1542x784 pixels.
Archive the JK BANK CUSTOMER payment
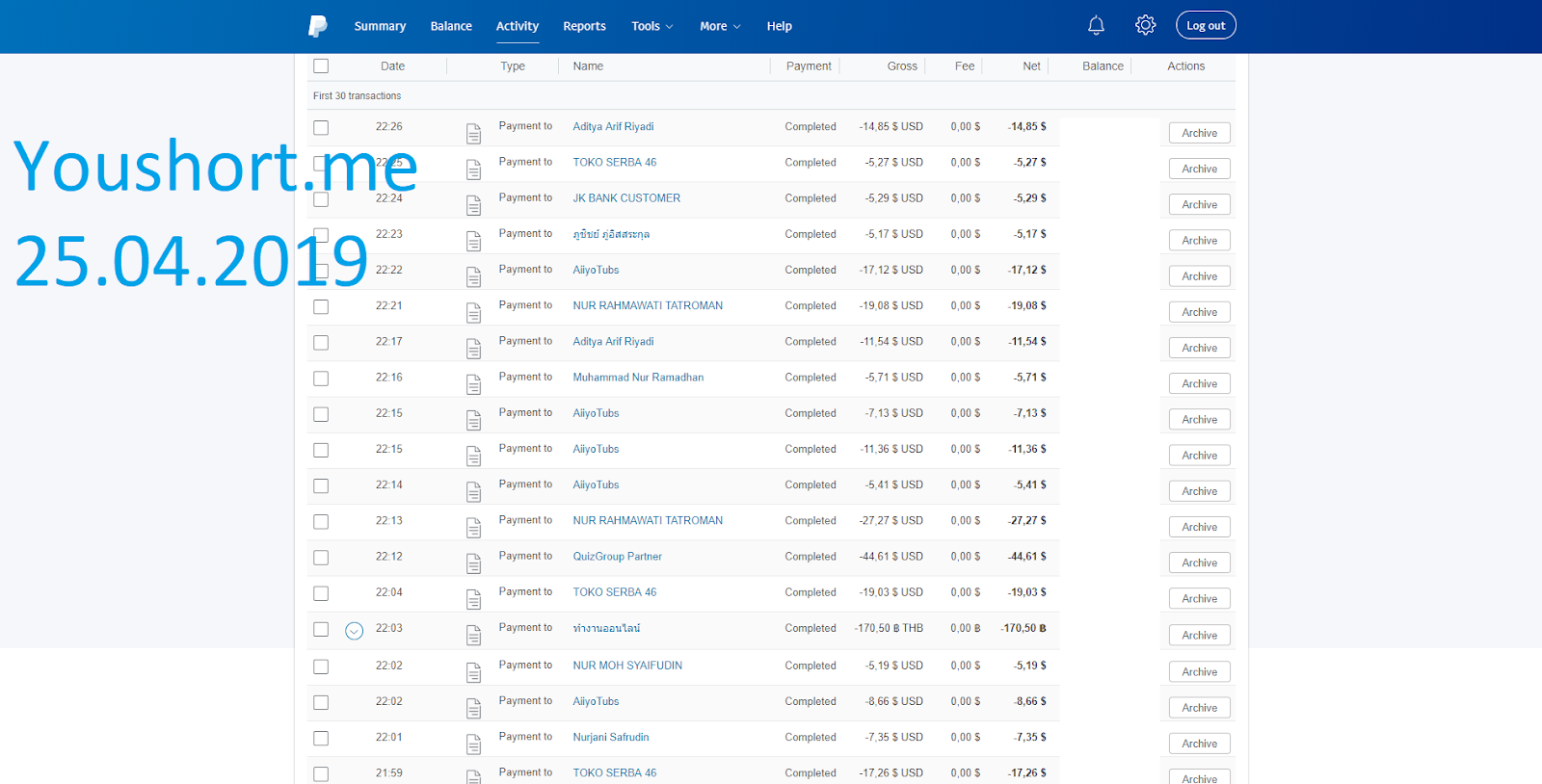1199,204
